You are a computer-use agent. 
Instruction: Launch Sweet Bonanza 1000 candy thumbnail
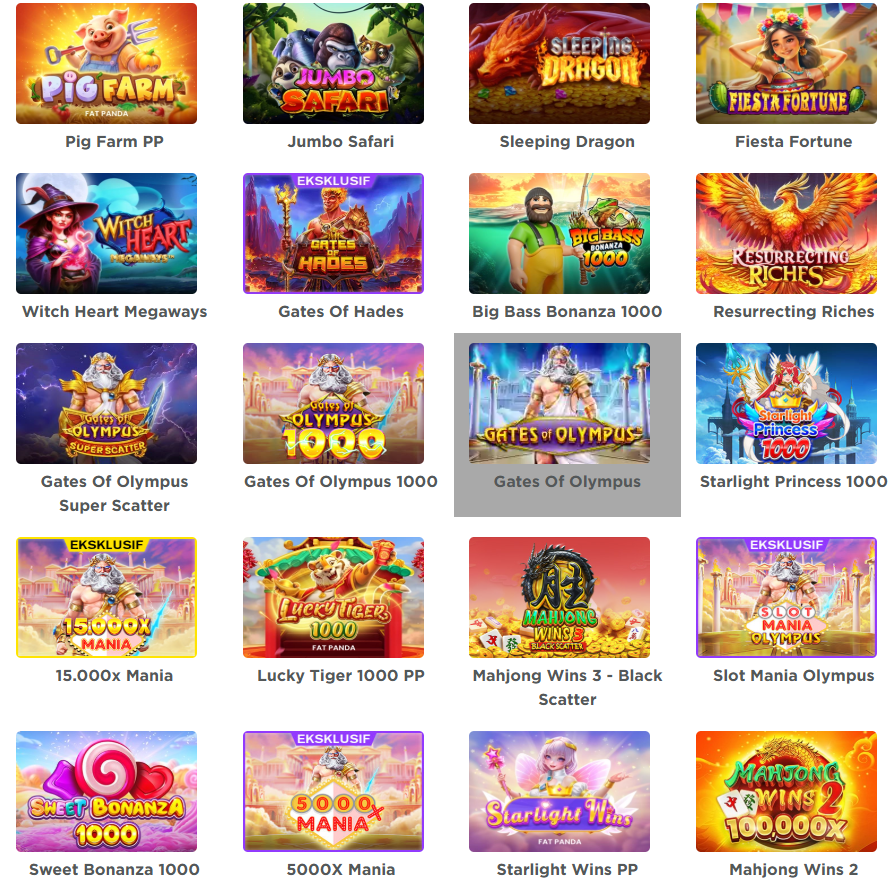pos(106,791)
